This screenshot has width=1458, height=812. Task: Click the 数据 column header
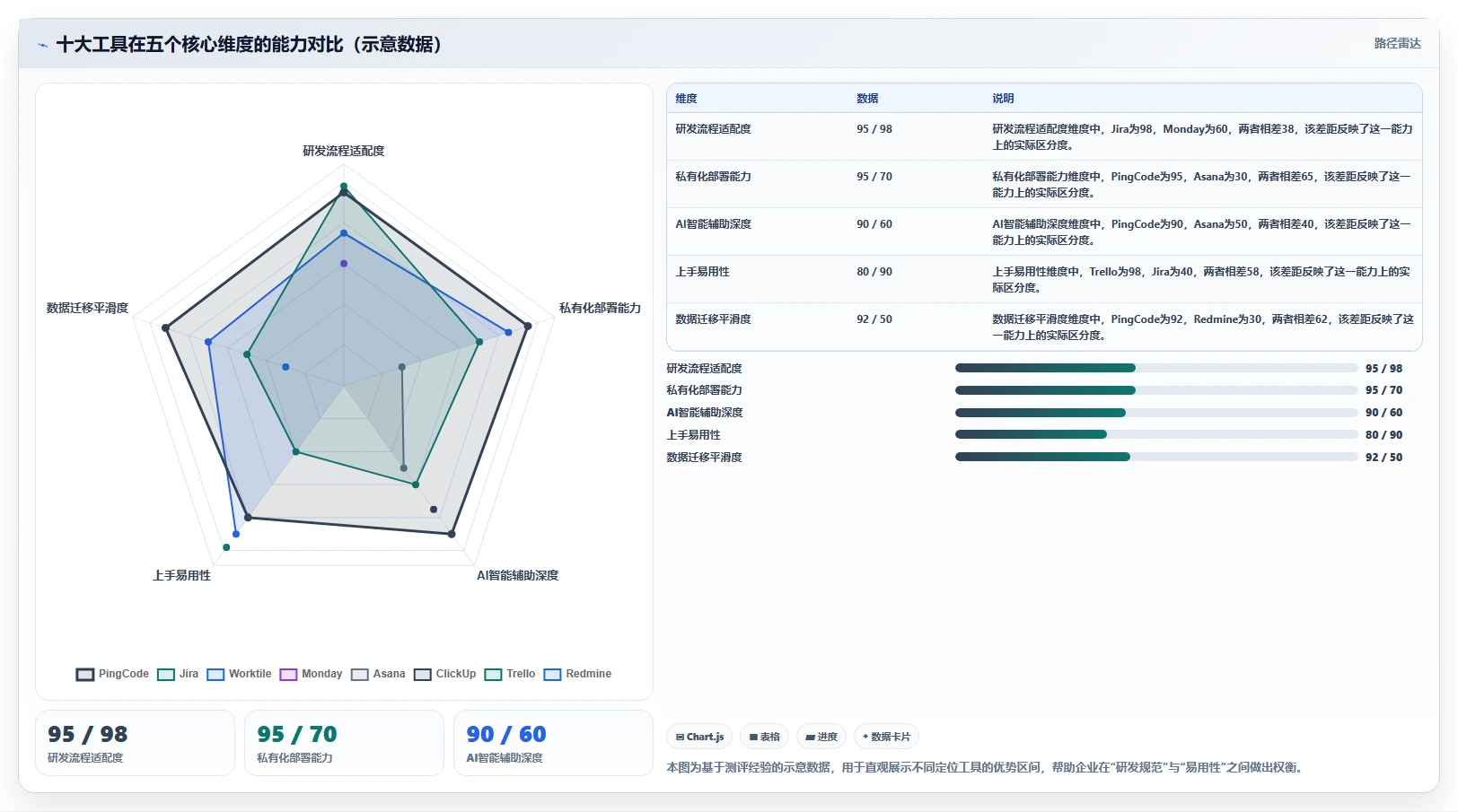point(867,99)
